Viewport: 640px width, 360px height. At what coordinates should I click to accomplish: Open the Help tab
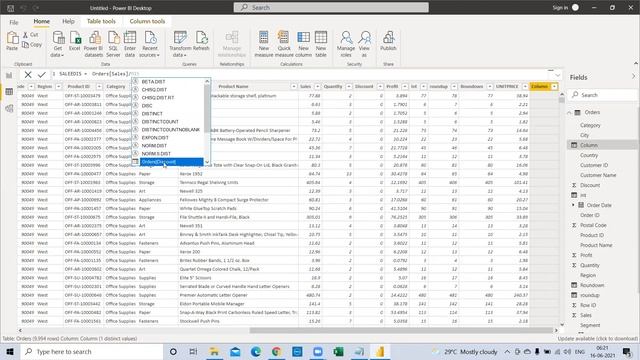(68, 21)
